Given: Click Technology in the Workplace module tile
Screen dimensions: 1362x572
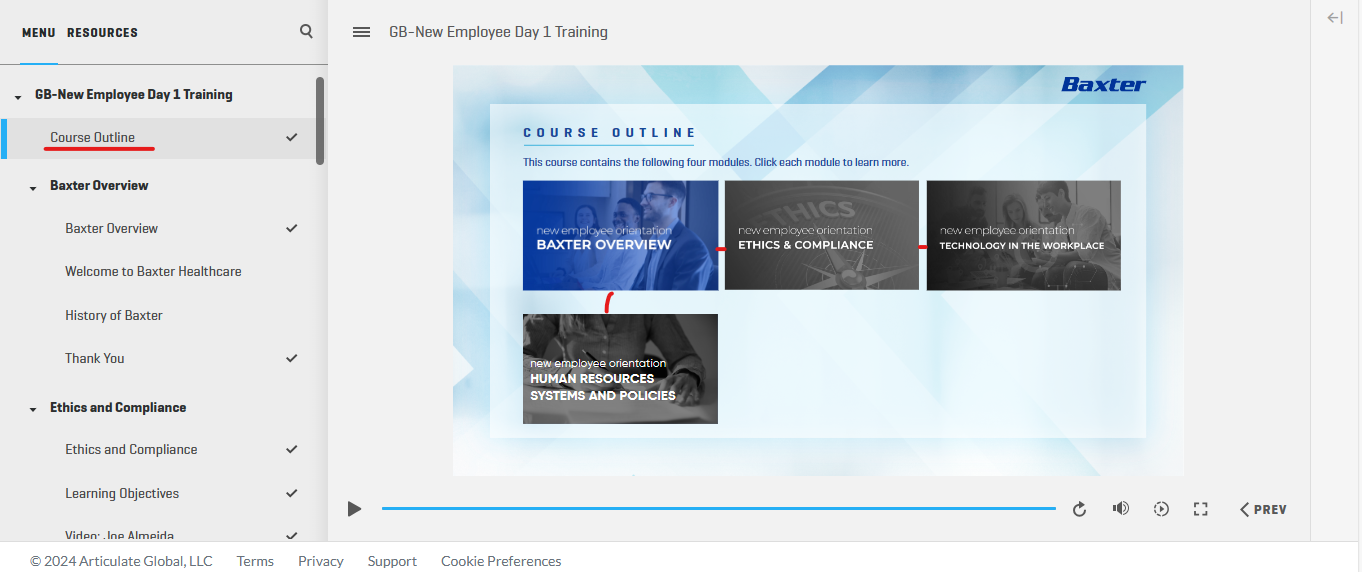Looking at the screenshot, I should click(1023, 235).
